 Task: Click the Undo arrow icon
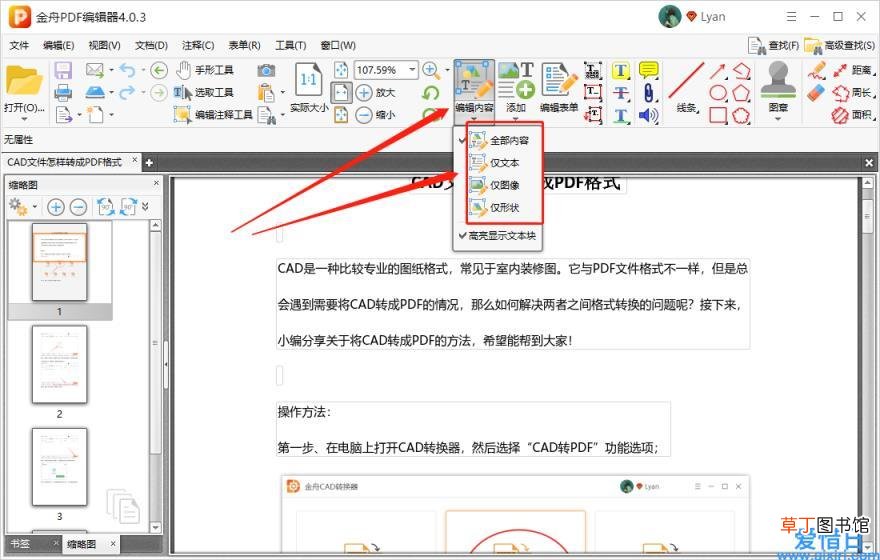tap(127, 70)
